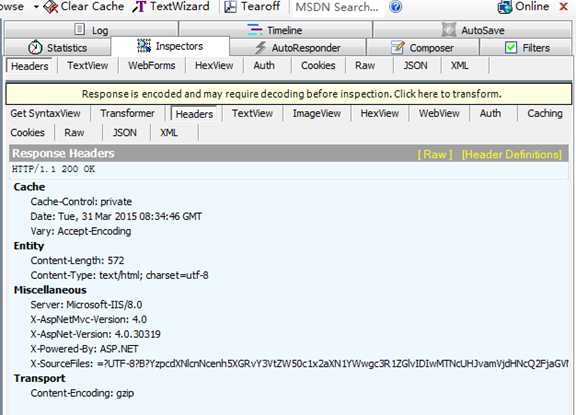Open response WebView tab
Viewport: 576px width, 415px height.
click(439, 113)
